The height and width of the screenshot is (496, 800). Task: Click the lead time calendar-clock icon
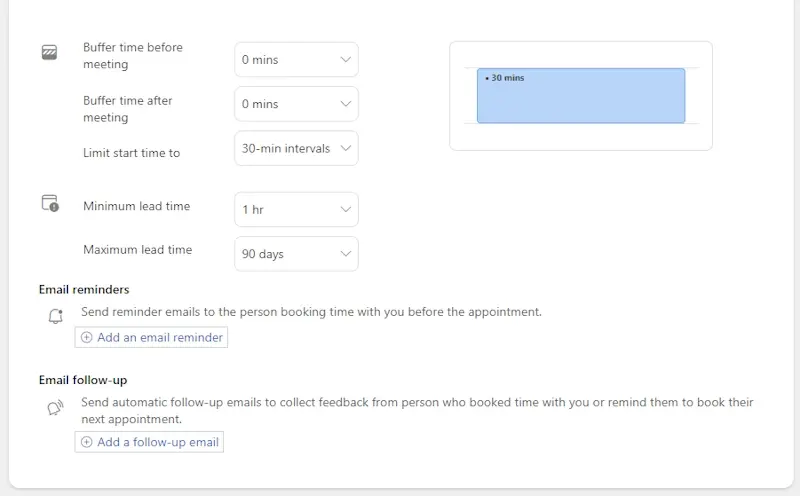click(x=50, y=203)
